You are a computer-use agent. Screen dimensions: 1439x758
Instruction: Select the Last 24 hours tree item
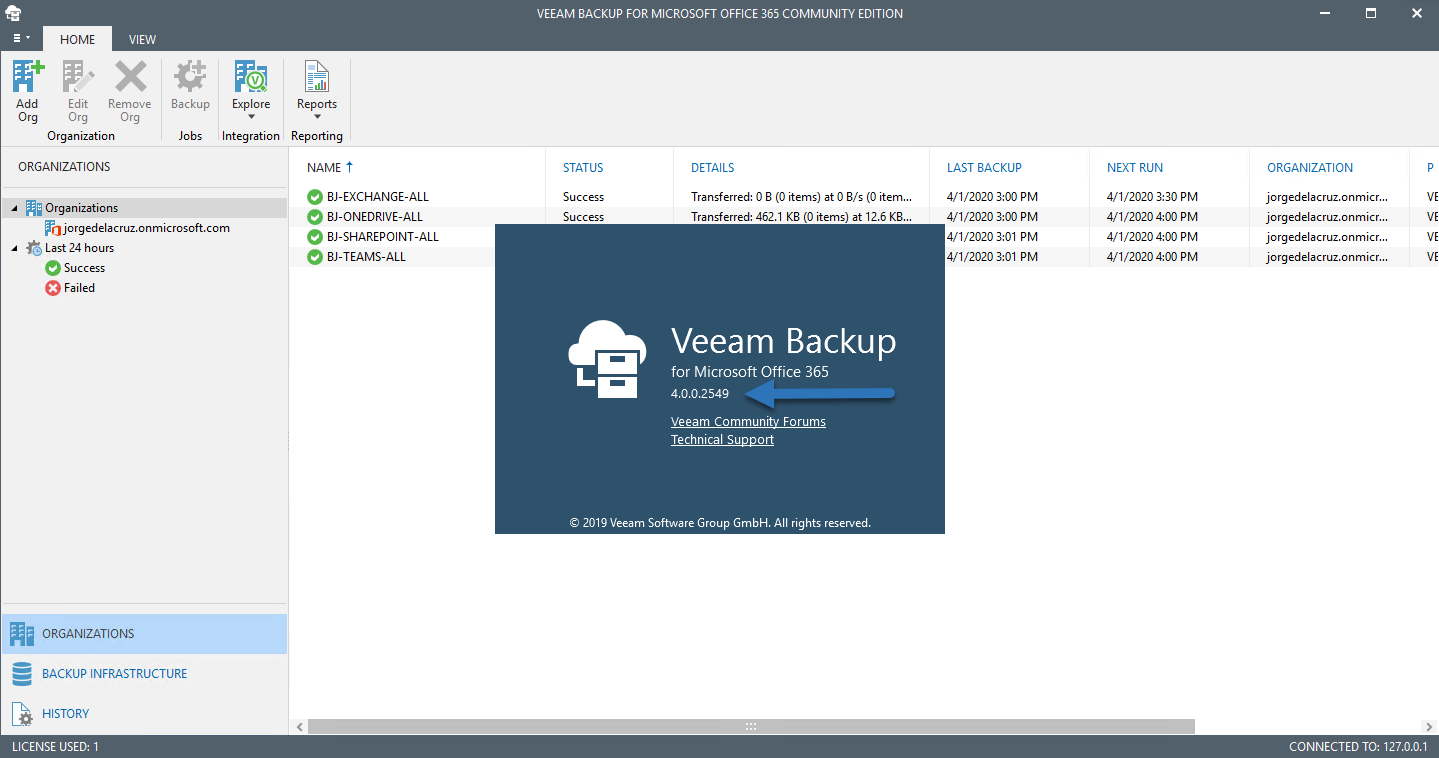coord(79,248)
